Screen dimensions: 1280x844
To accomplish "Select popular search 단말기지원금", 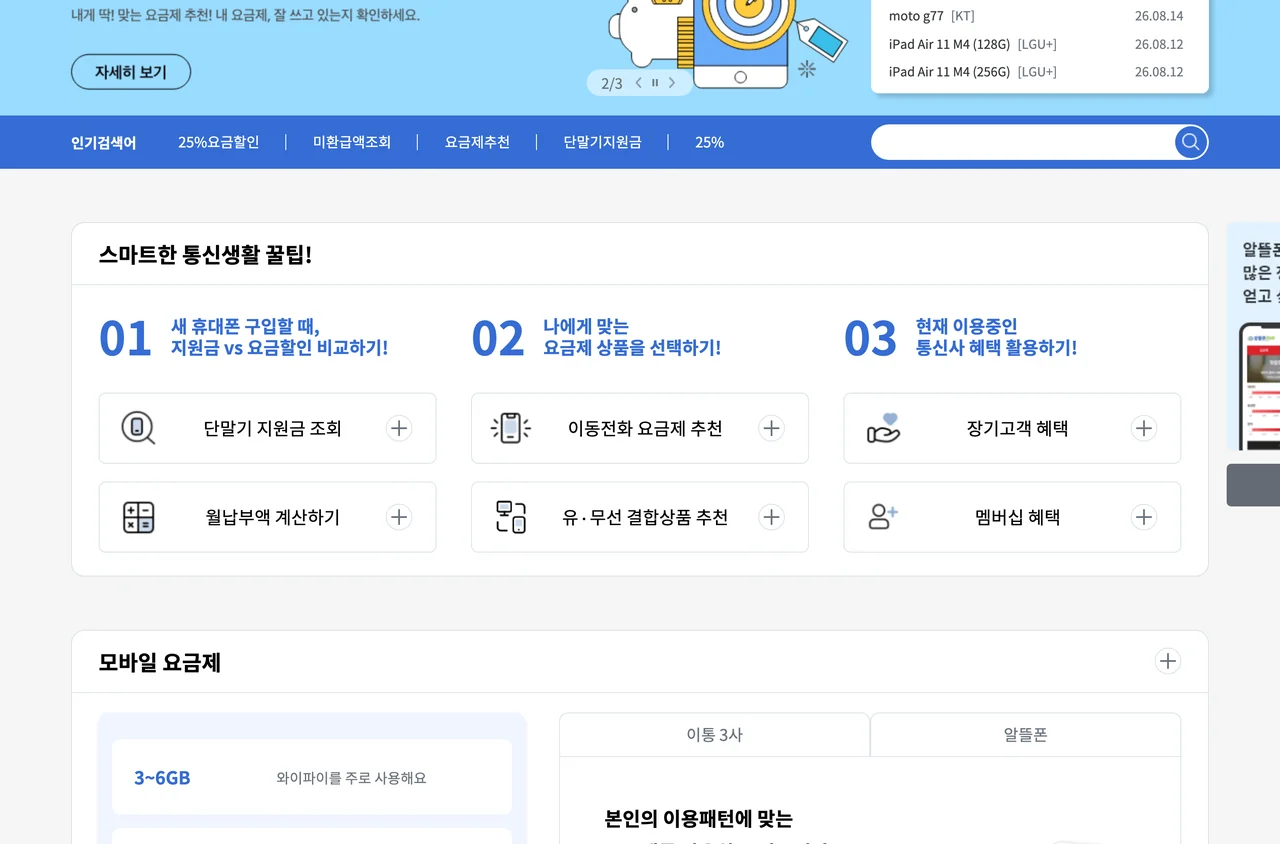I will click(602, 142).
